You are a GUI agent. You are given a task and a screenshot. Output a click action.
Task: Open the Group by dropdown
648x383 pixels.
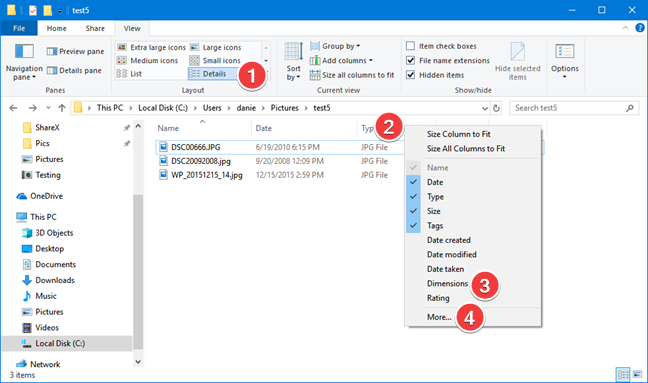(x=336, y=46)
